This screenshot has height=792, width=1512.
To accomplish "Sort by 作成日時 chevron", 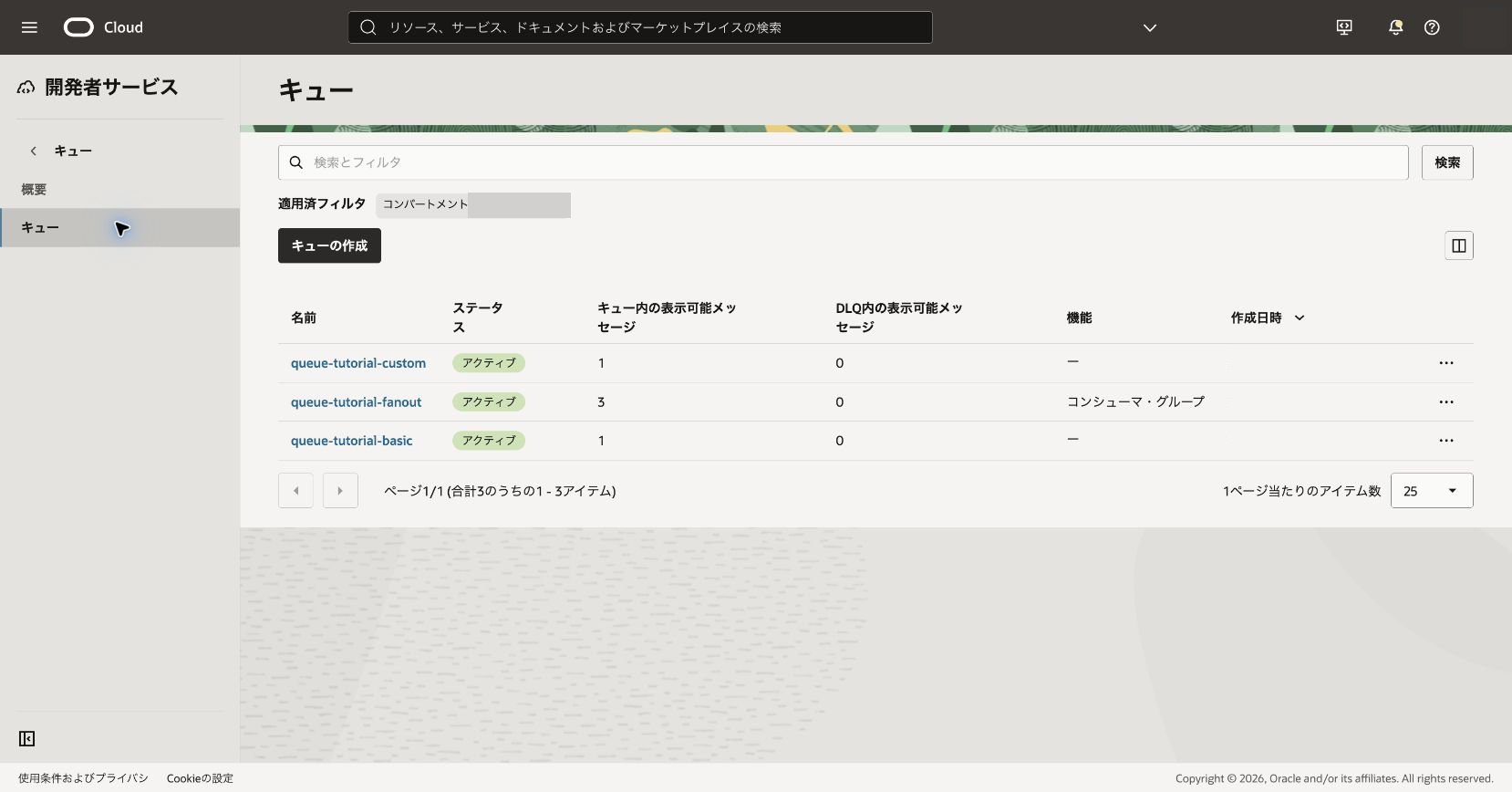I will pos(1300,318).
